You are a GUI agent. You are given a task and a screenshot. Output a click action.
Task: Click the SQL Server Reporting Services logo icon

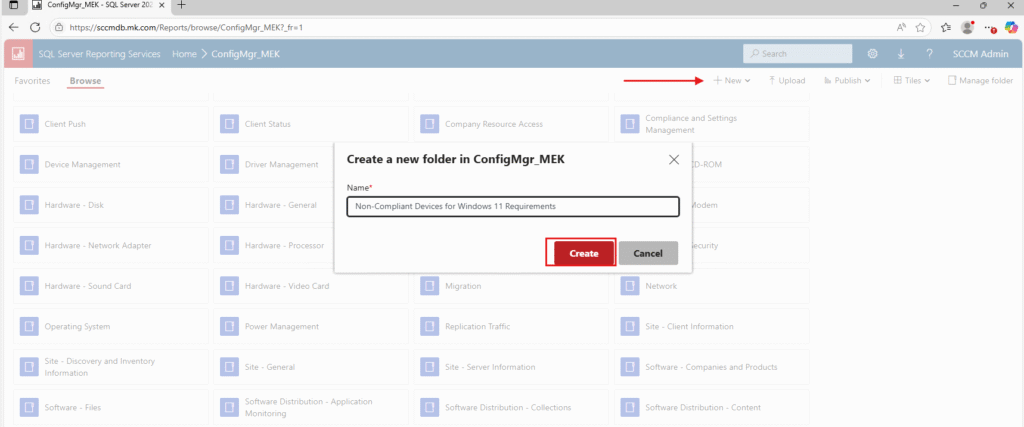18,53
